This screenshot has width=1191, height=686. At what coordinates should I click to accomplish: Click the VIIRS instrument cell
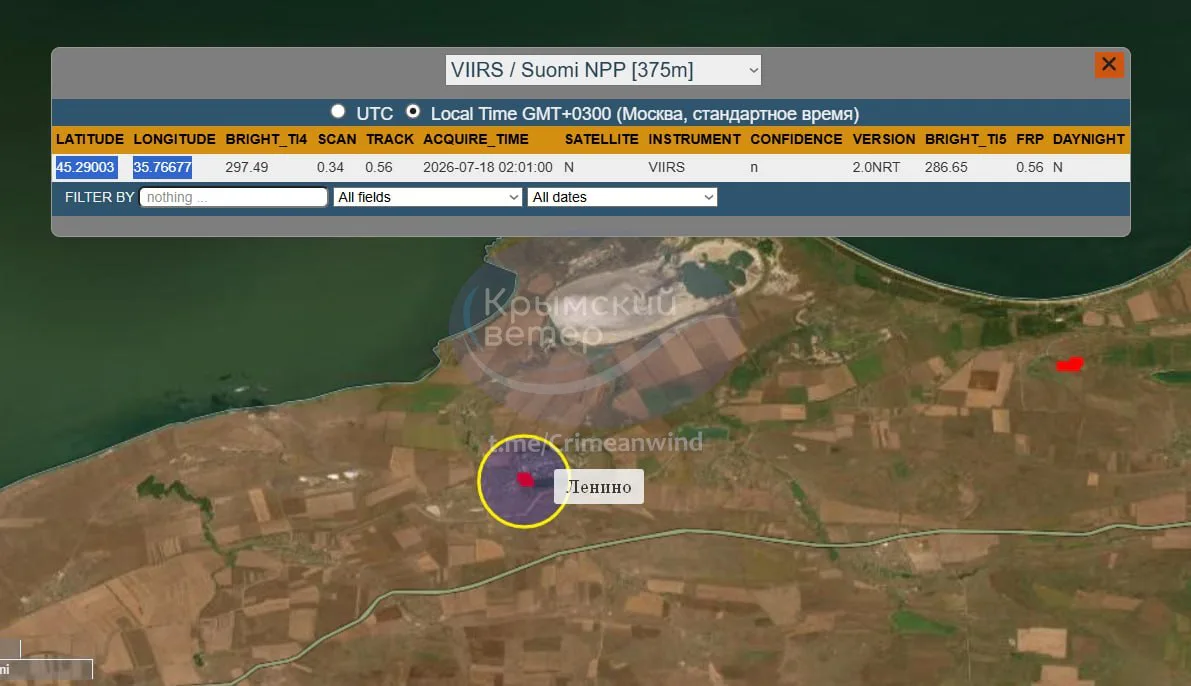pyautogui.click(x=666, y=167)
